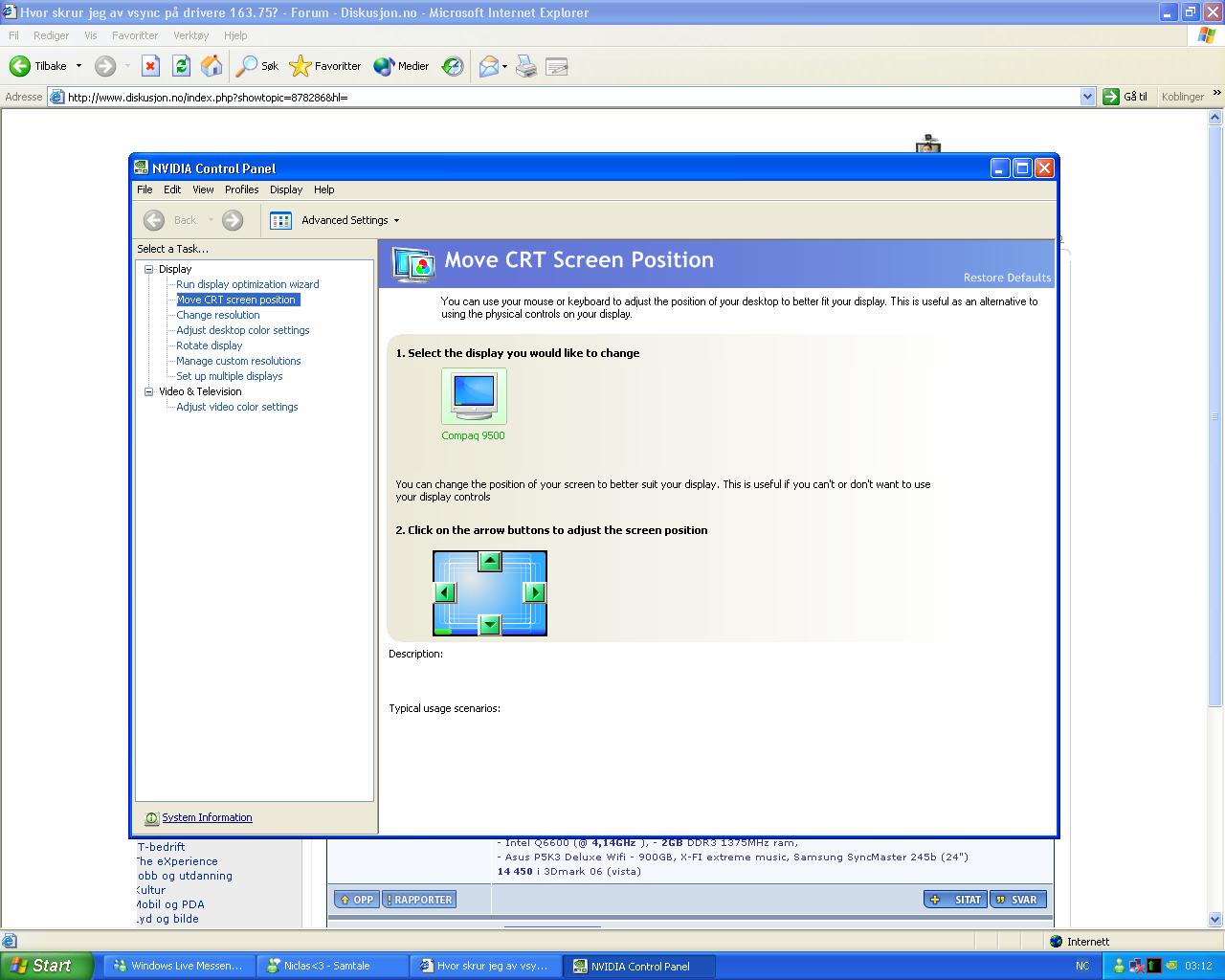Open the address bar dropdown arrow
The width and height of the screenshot is (1225, 980).
1087,97
